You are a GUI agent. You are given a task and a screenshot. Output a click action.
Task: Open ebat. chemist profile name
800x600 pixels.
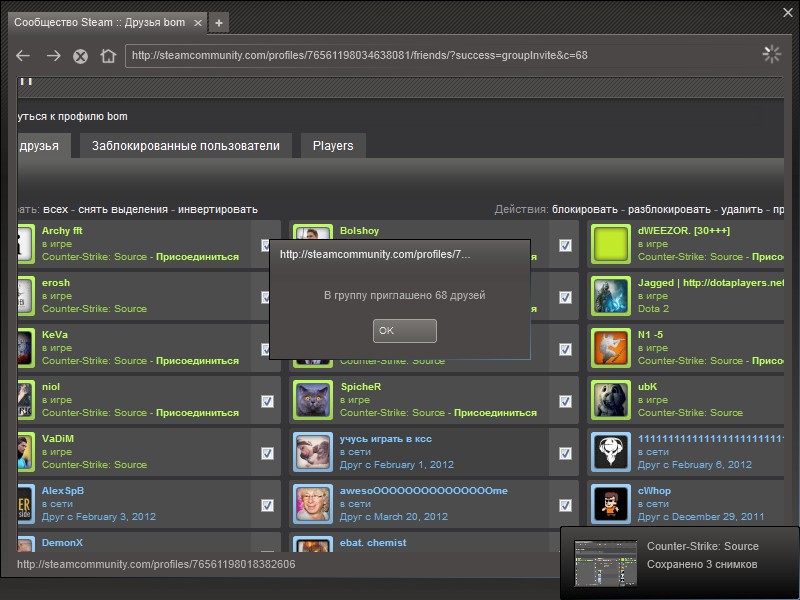pyautogui.click(x=373, y=543)
